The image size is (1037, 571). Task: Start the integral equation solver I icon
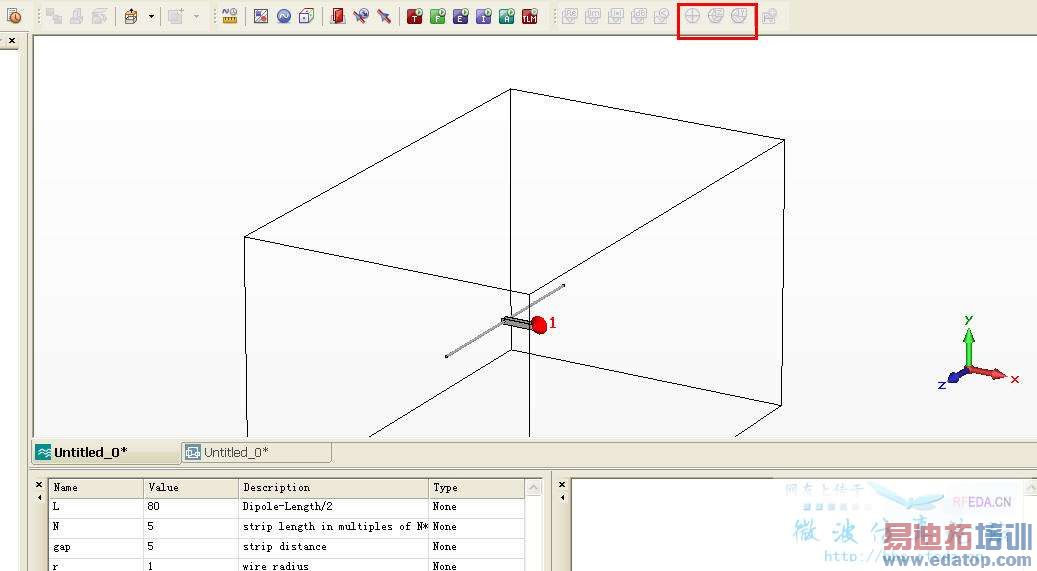(484, 16)
